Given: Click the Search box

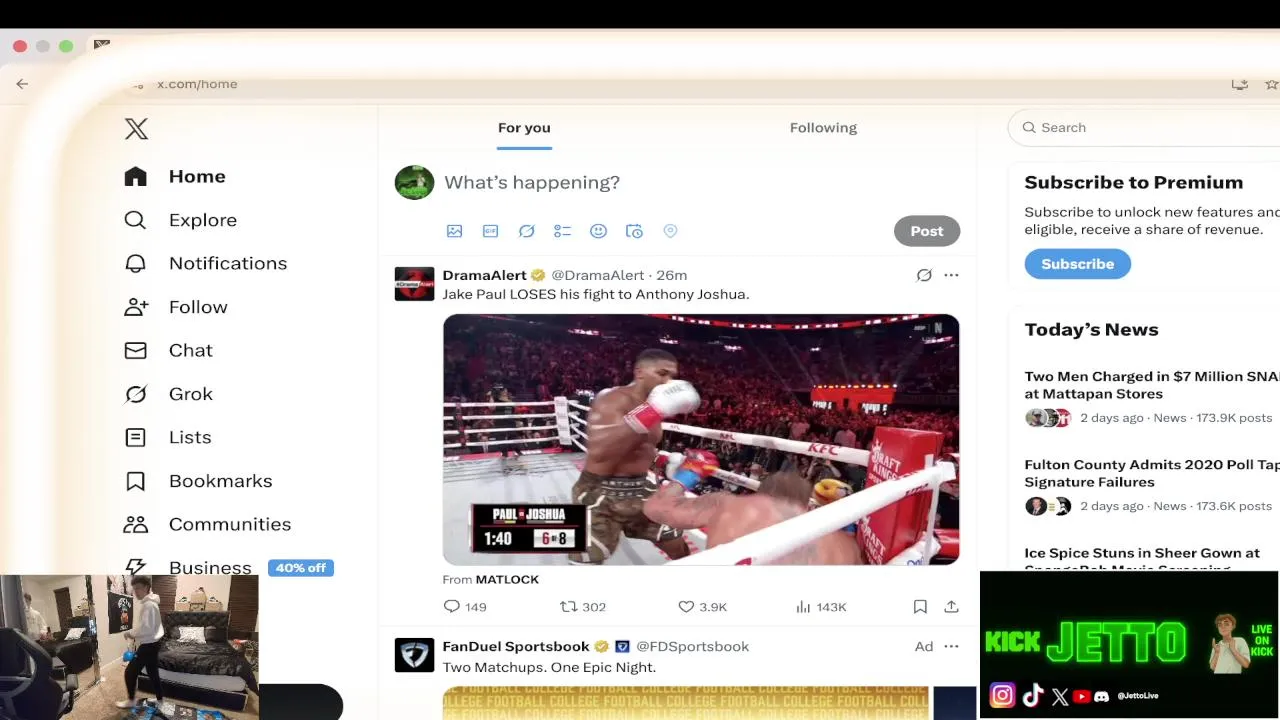Looking at the screenshot, I should [x=1144, y=127].
